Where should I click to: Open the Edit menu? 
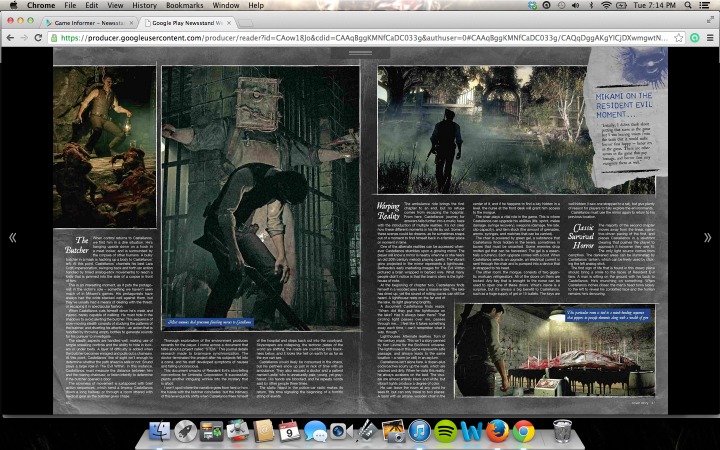point(91,5)
